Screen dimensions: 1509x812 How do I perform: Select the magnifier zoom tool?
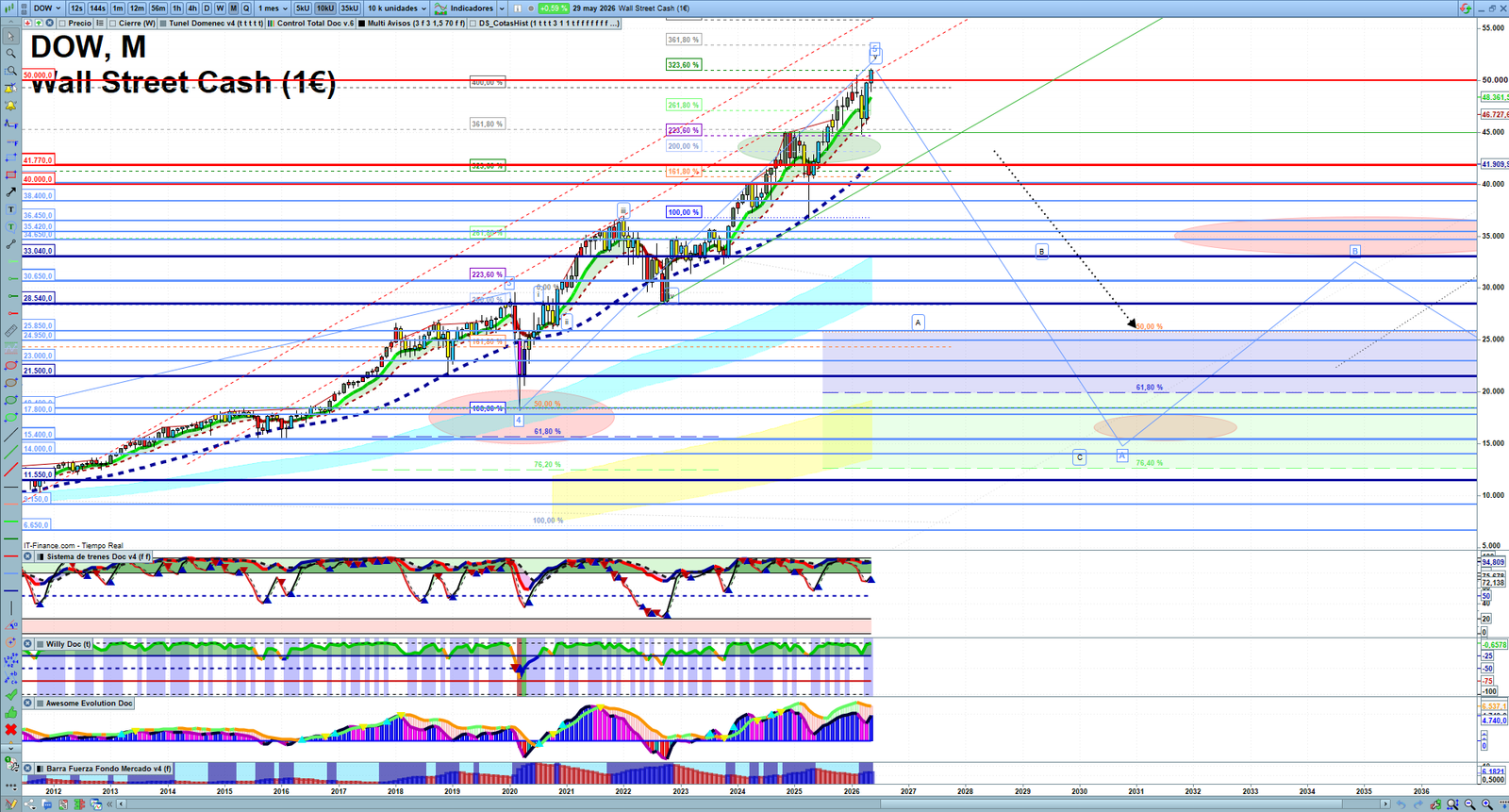(x=11, y=53)
